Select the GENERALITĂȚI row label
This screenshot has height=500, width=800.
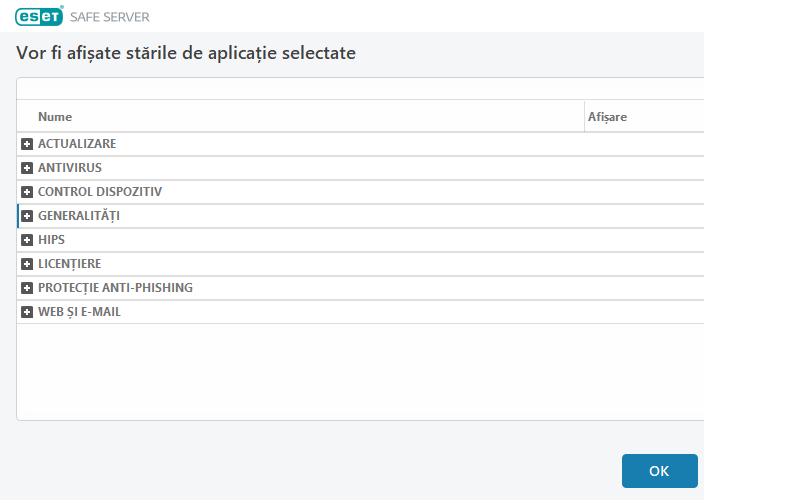click(x=79, y=216)
